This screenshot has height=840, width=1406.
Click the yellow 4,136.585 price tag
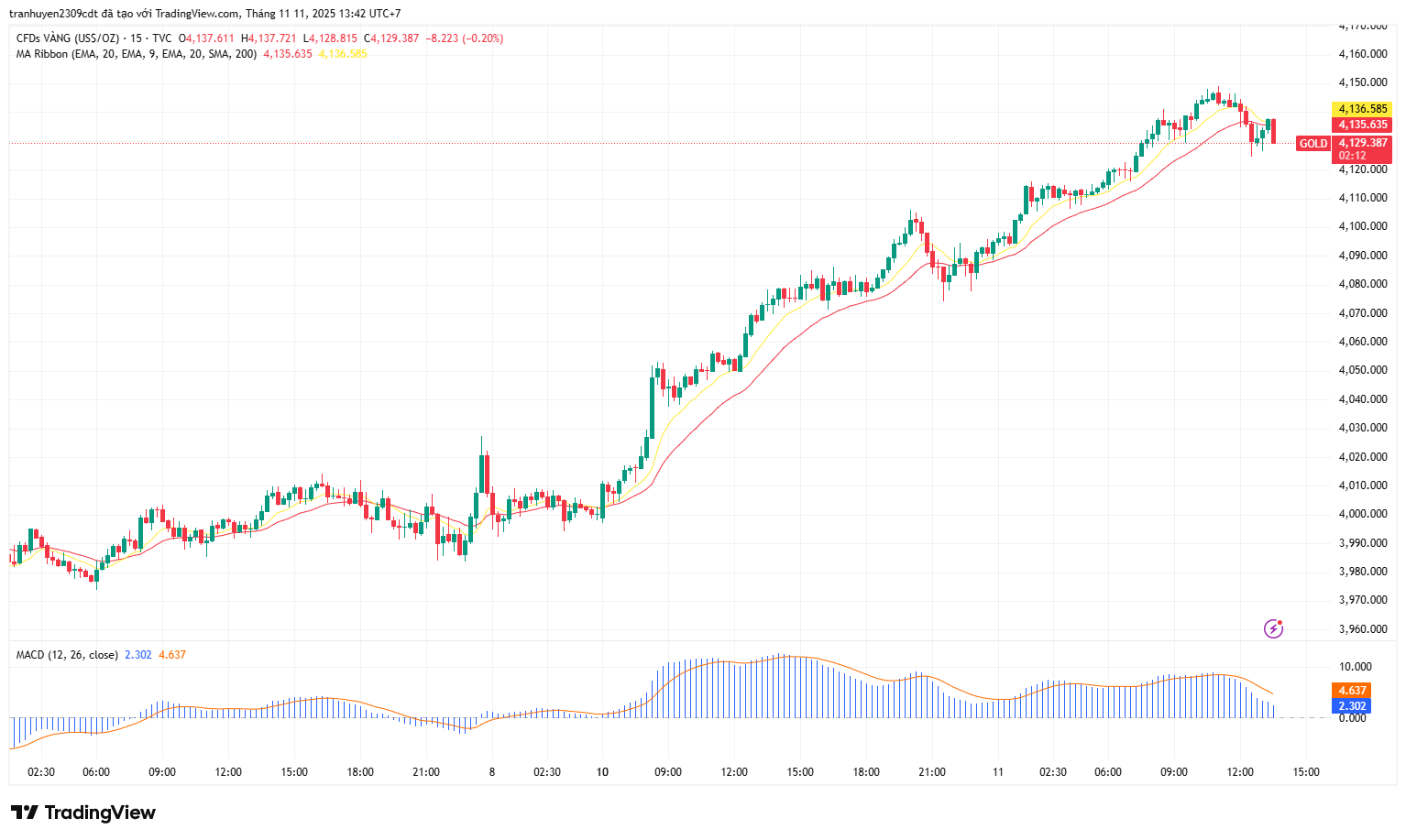[x=1362, y=109]
